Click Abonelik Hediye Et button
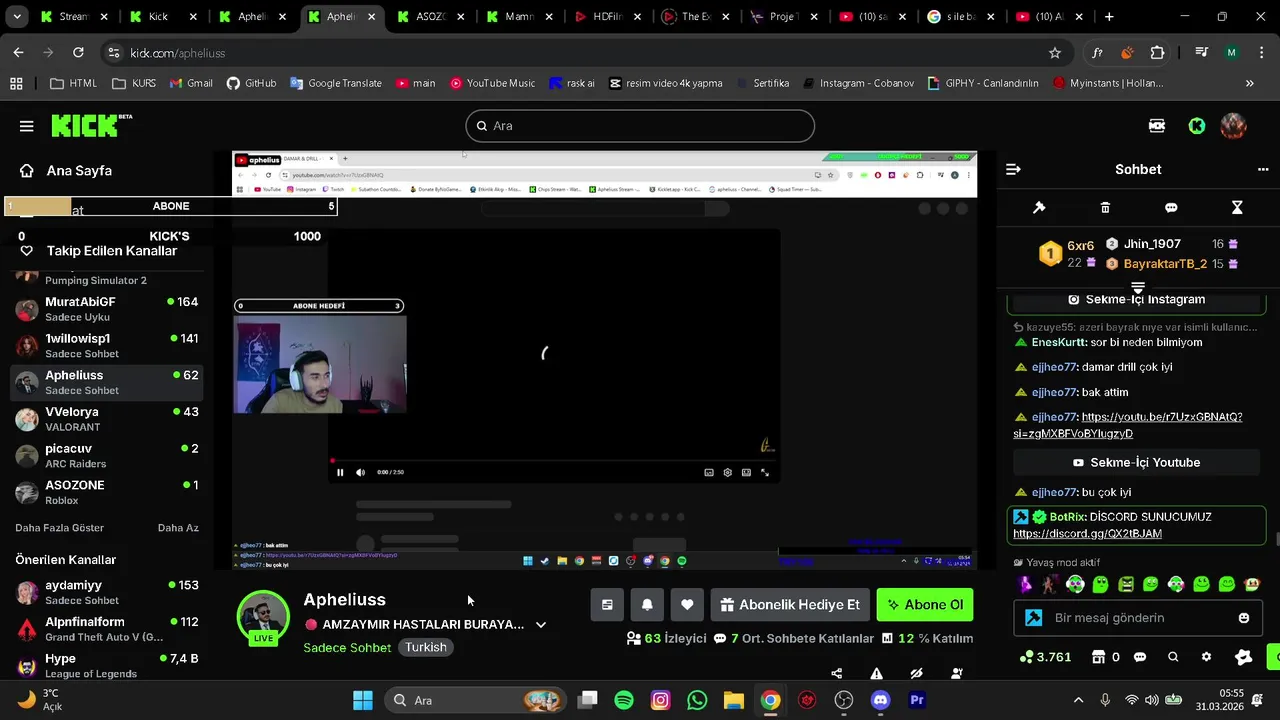 tap(790, 605)
